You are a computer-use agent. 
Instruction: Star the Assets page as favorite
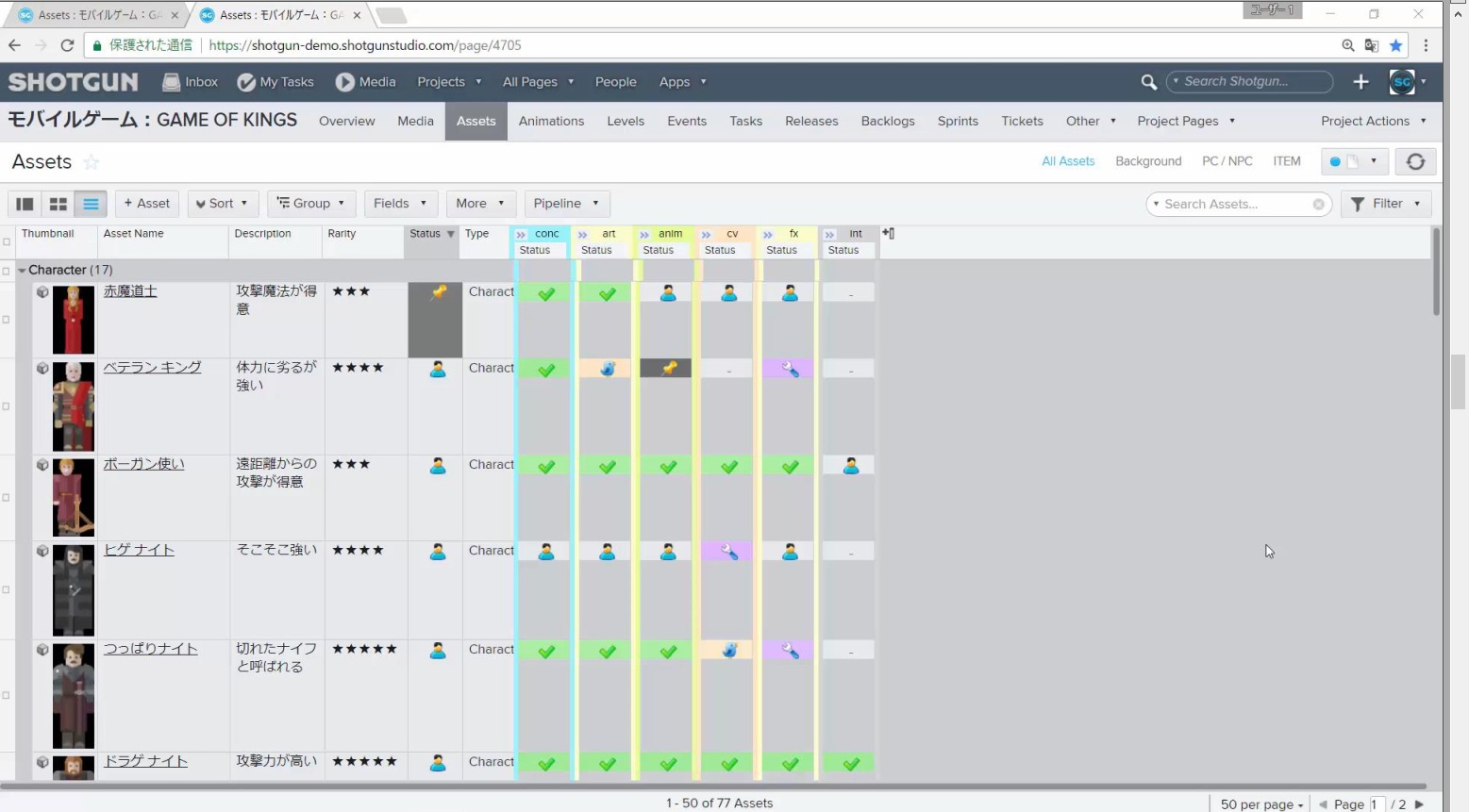click(x=92, y=162)
